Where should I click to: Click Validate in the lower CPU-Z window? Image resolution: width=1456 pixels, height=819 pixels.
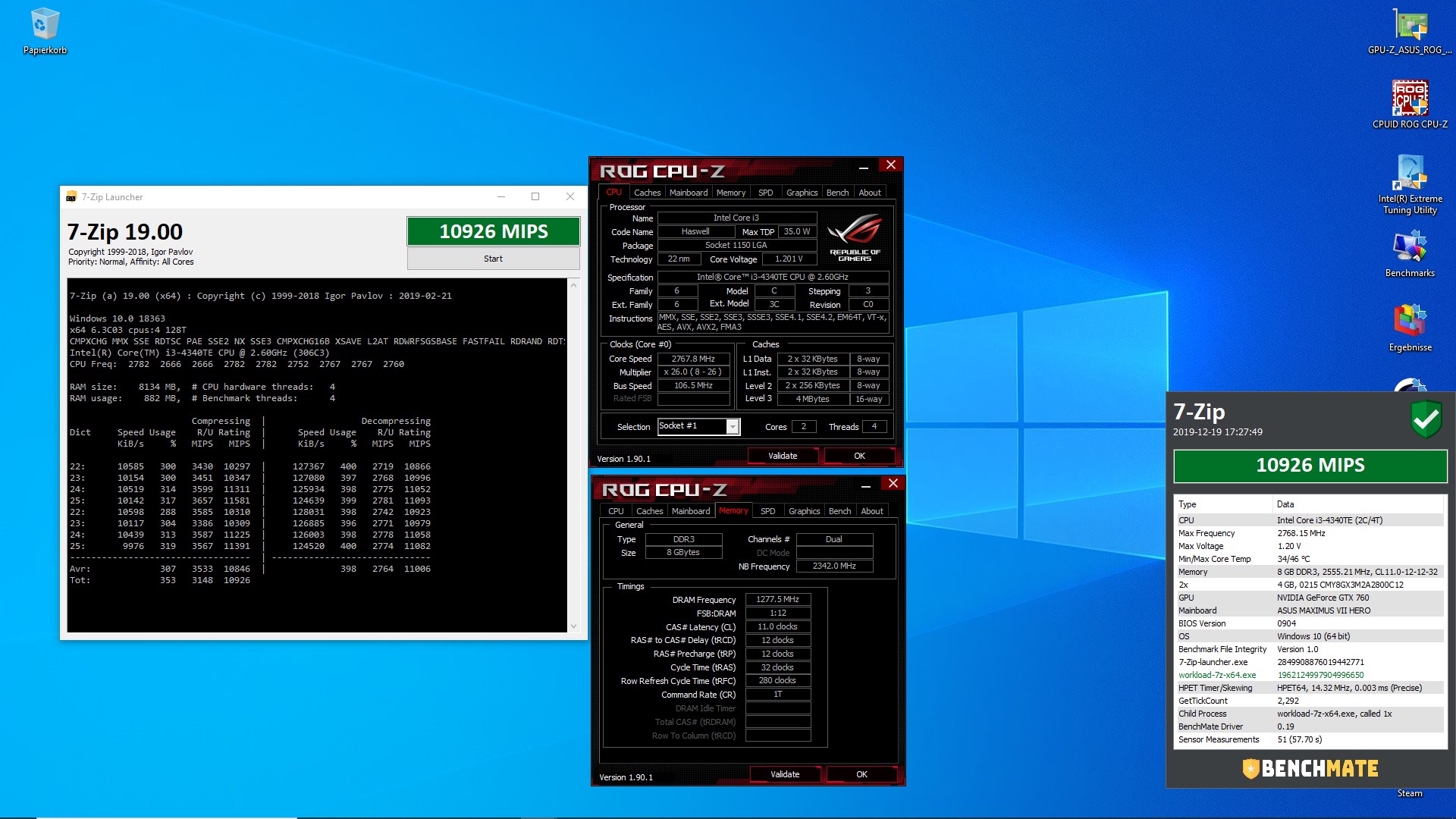(x=785, y=774)
